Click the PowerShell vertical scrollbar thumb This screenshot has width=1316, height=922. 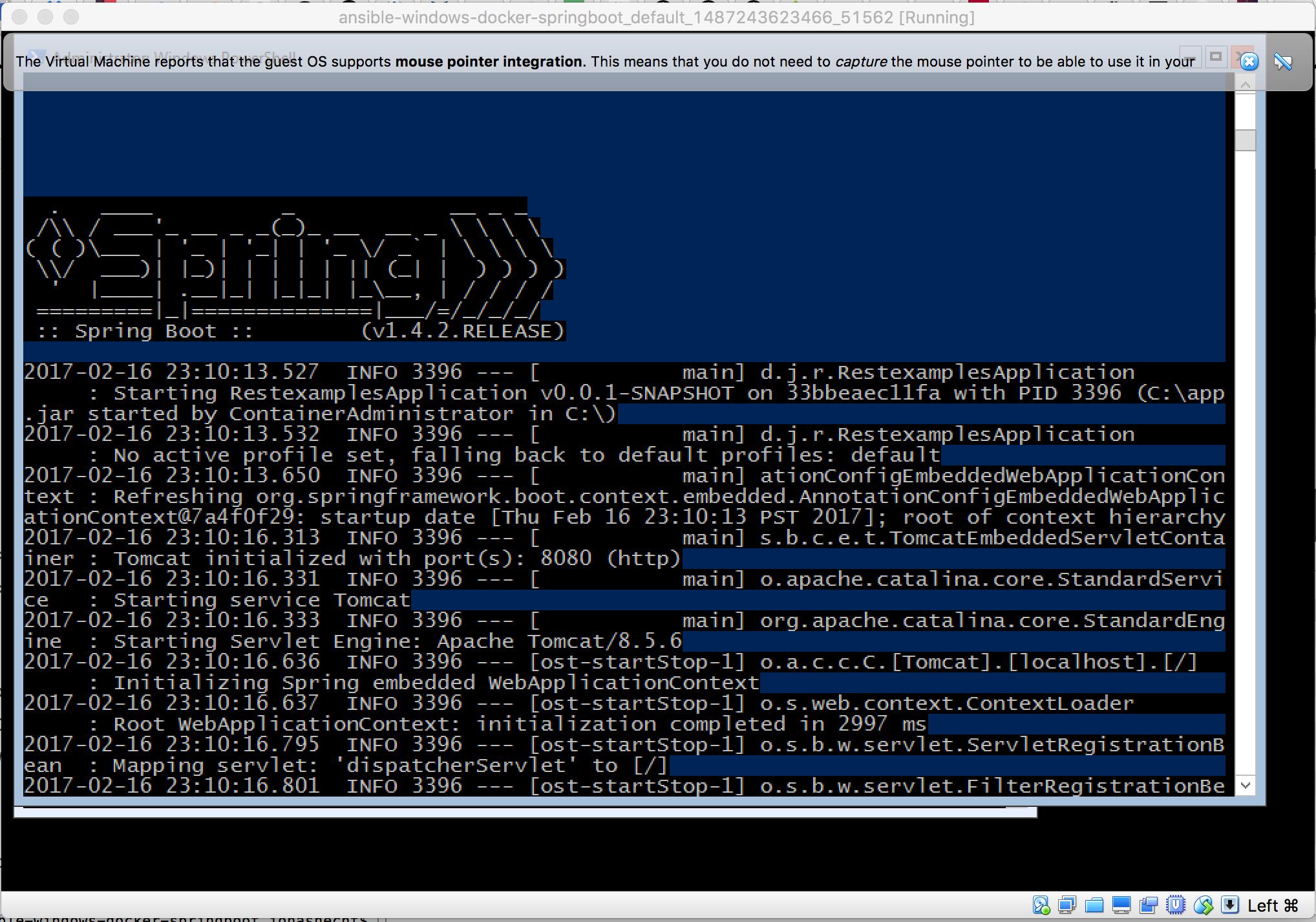click(x=1245, y=140)
